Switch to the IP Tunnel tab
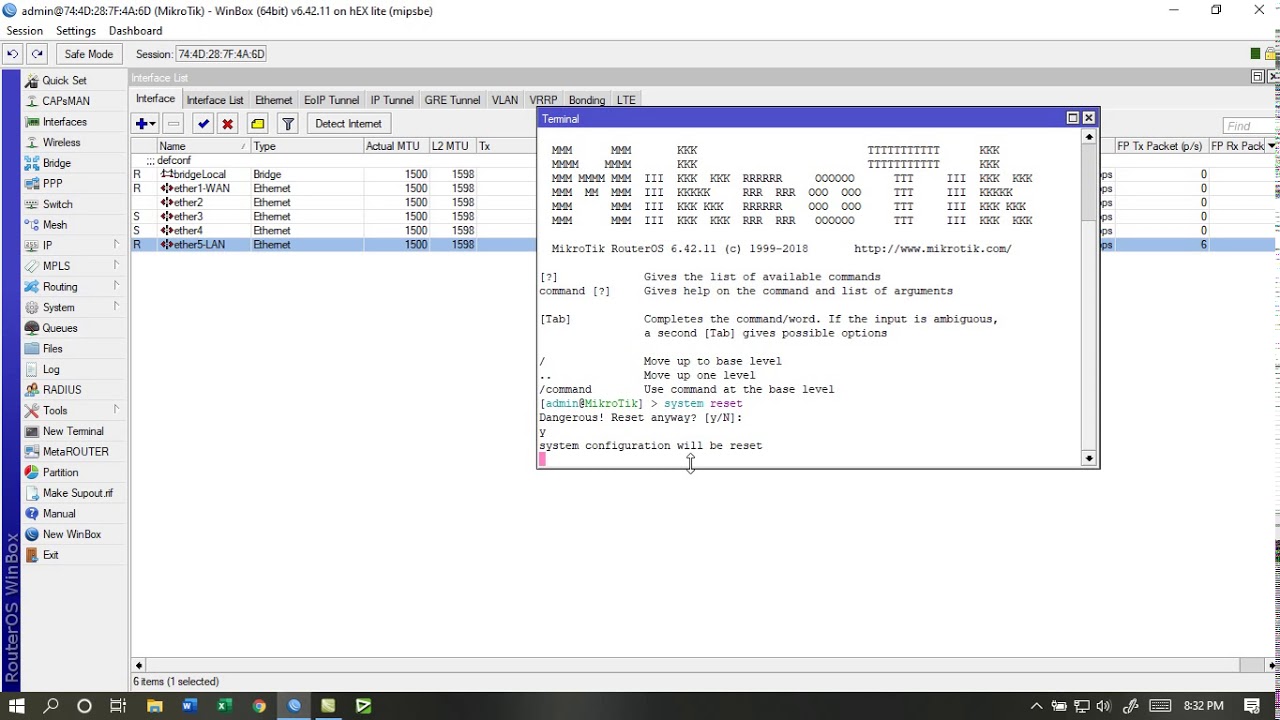This screenshot has height=720, width=1280. pyautogui.click(x=391, y=100)
